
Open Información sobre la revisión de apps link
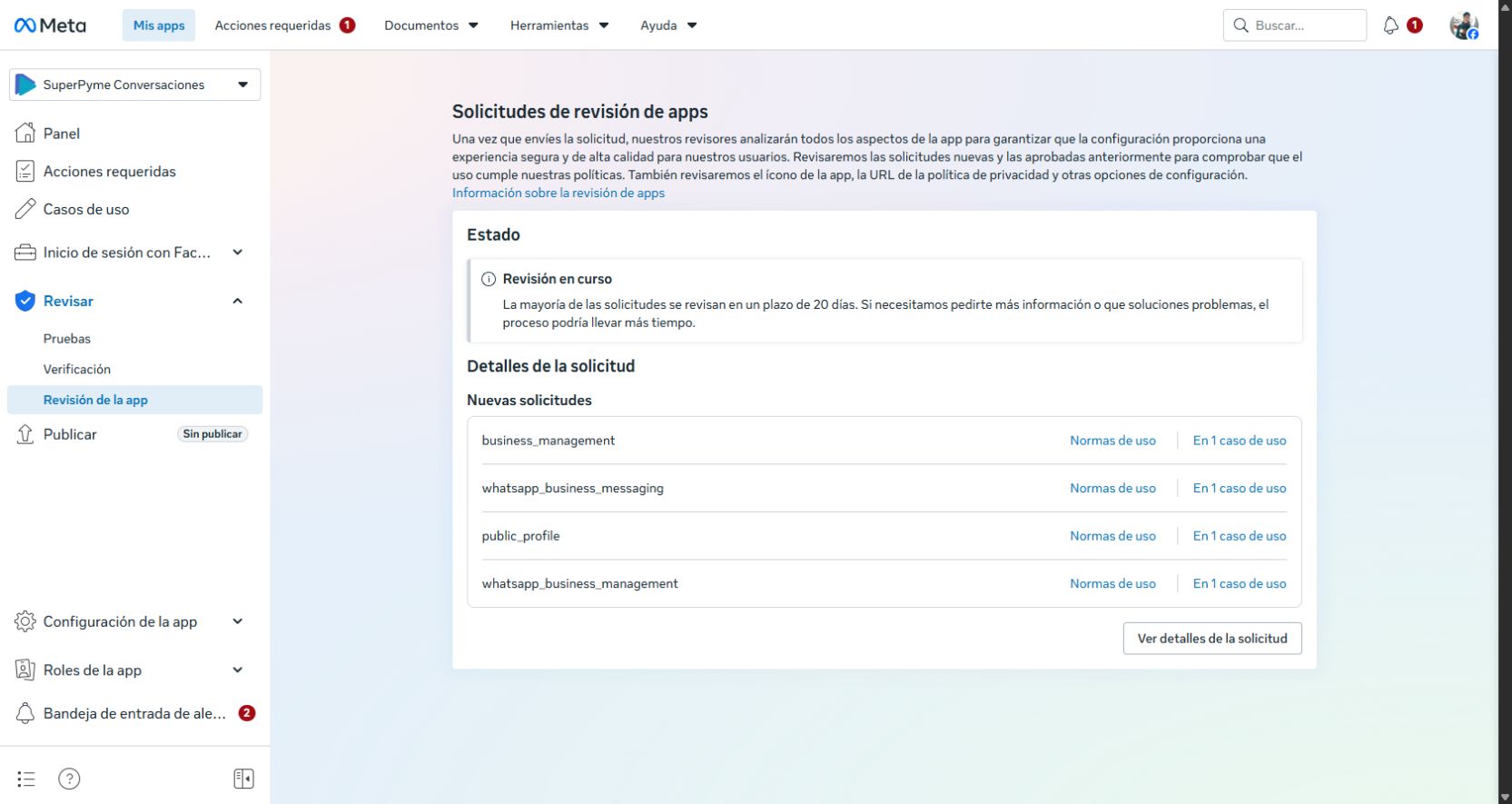558,193
